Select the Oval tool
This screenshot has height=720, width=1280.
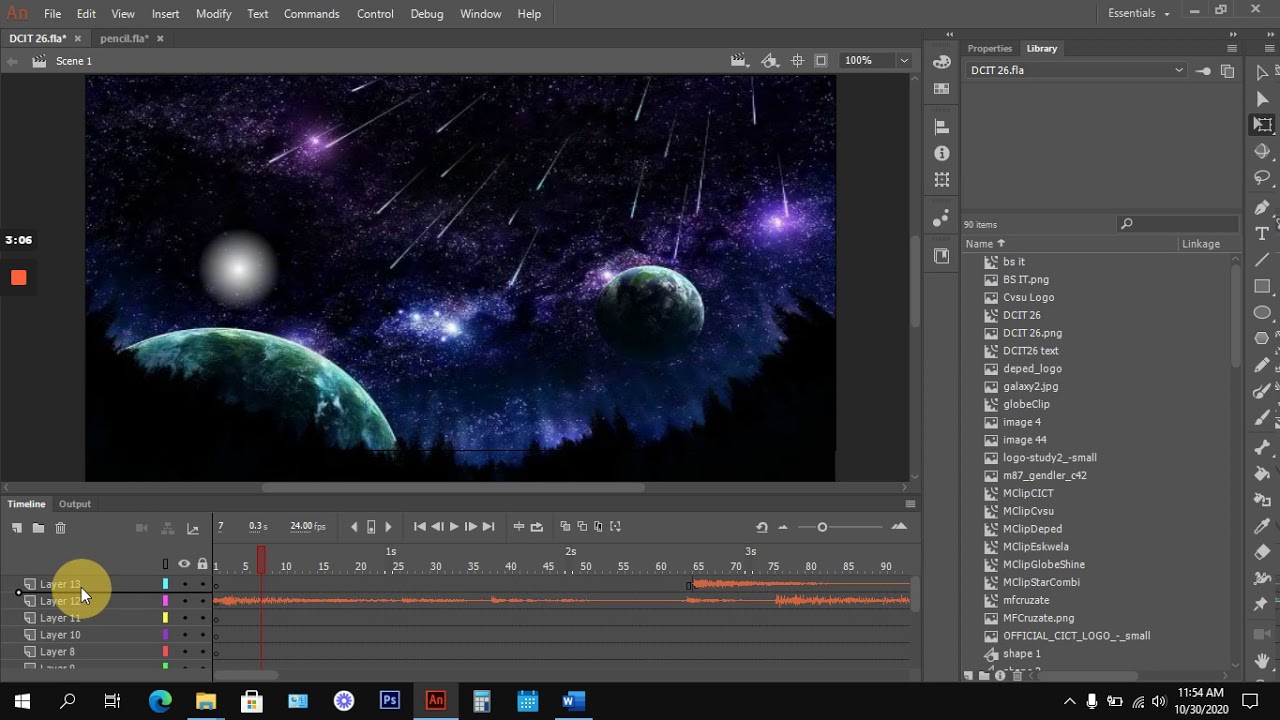[x=1262, y=312]
